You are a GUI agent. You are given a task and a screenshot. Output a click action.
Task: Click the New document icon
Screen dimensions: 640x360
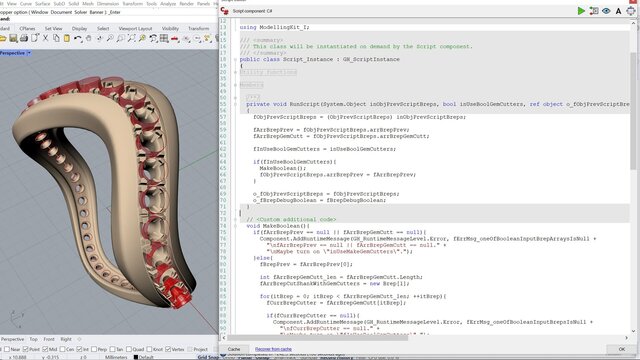35,38
